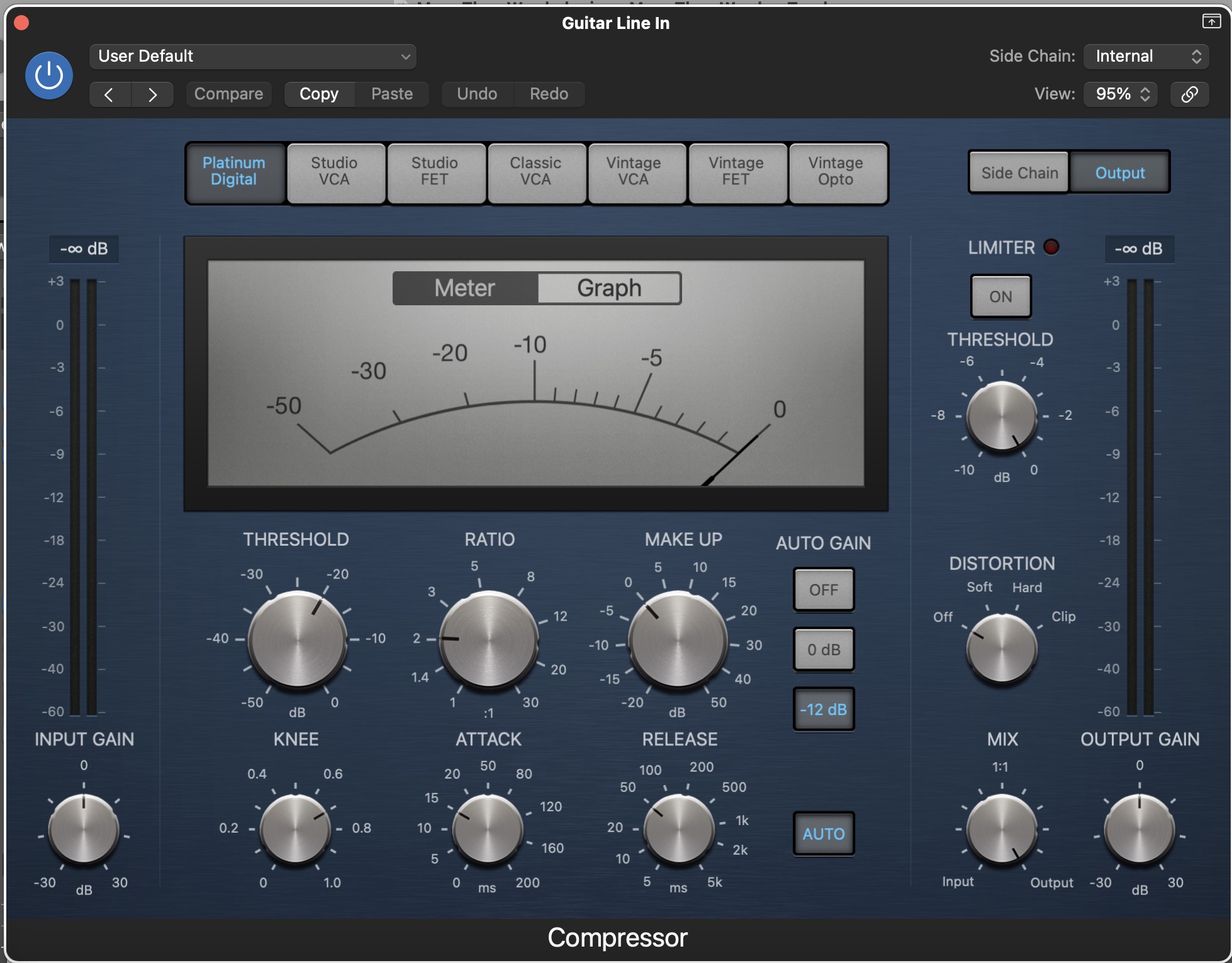Click the Compressor title label at bottom
Screen dimensions: 1232x963
point(617,938)
